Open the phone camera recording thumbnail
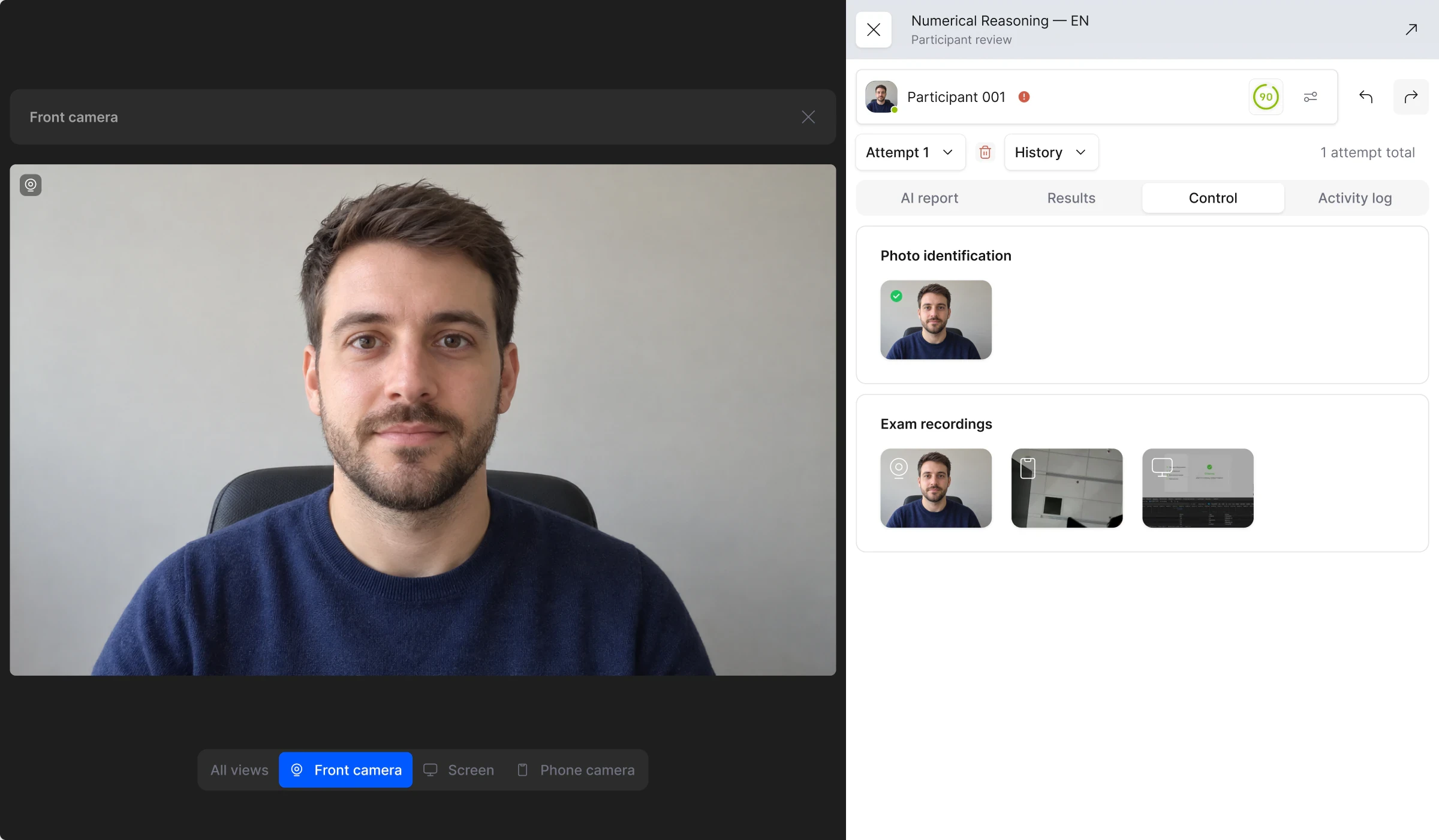This screenshot has width=1439, height=840. (1067, 488)
